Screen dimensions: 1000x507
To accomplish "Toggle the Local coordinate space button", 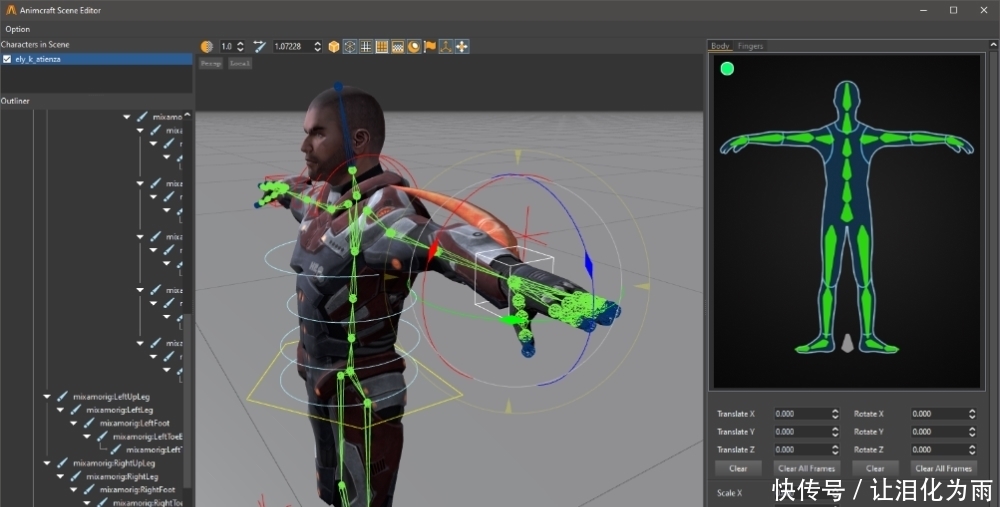I will [x=240, y=63].
